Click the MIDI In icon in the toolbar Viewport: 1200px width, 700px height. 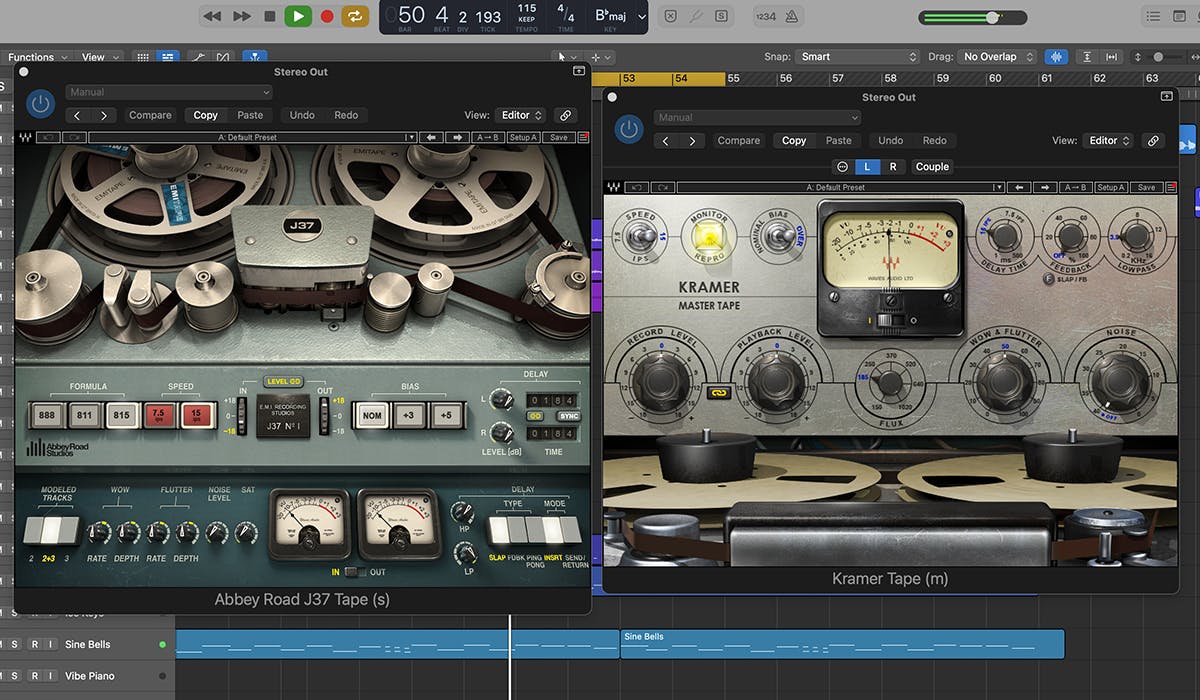(x=671, y=16)
